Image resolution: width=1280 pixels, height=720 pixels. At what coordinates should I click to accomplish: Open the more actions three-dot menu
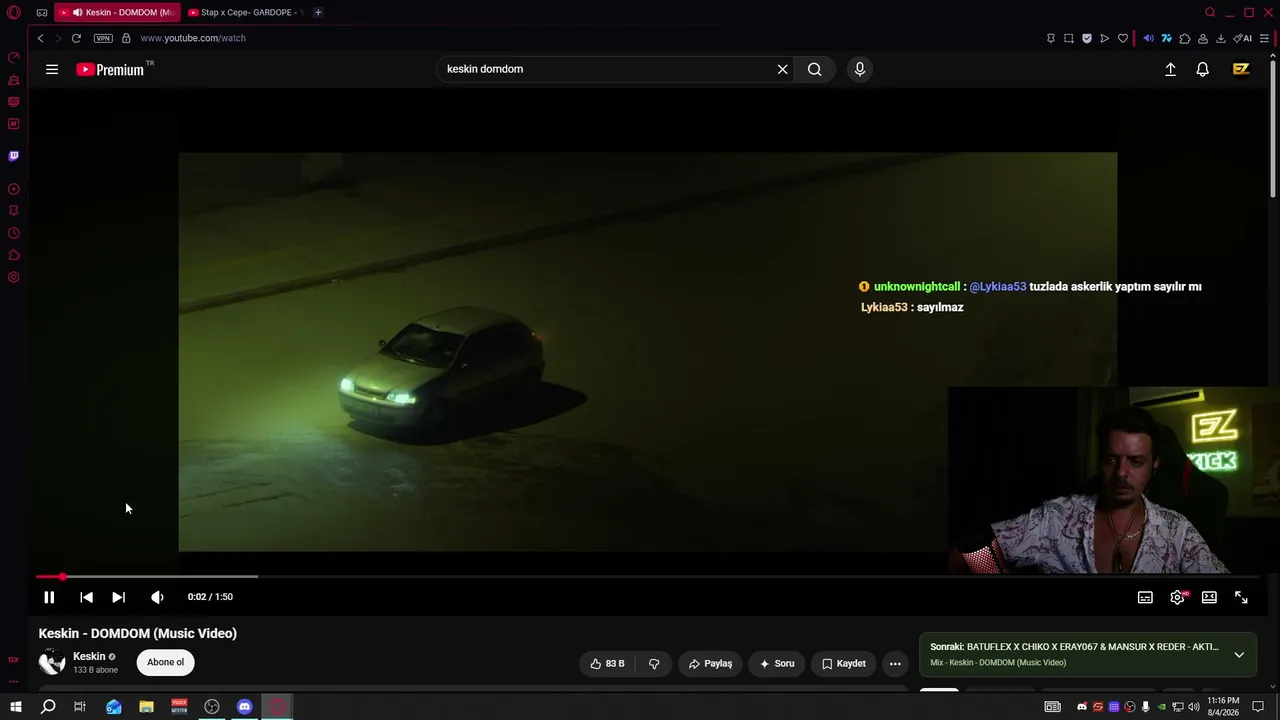click(x=895, y=663)
